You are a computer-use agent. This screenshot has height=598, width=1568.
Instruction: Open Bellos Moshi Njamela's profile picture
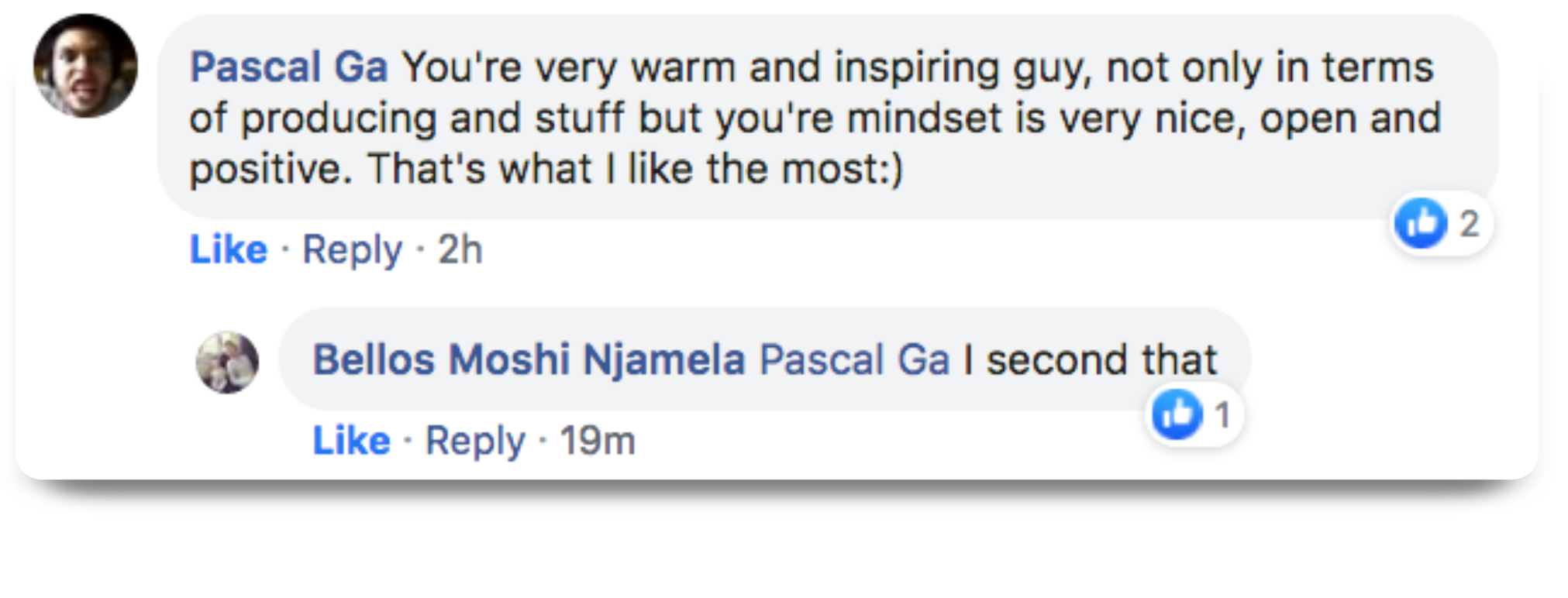point(227,362)
